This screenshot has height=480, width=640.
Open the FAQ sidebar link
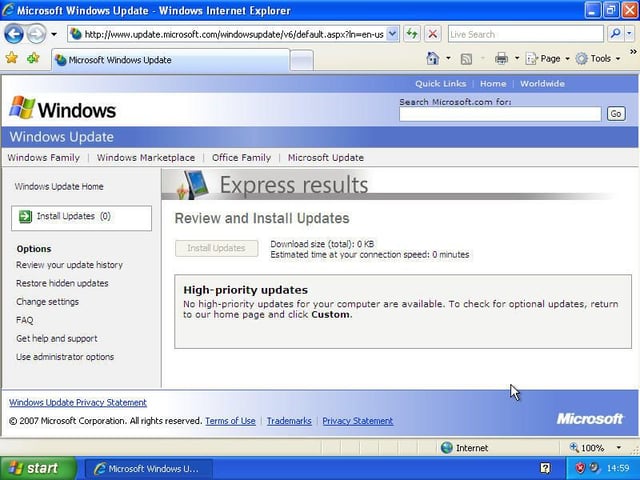[24, 320]
